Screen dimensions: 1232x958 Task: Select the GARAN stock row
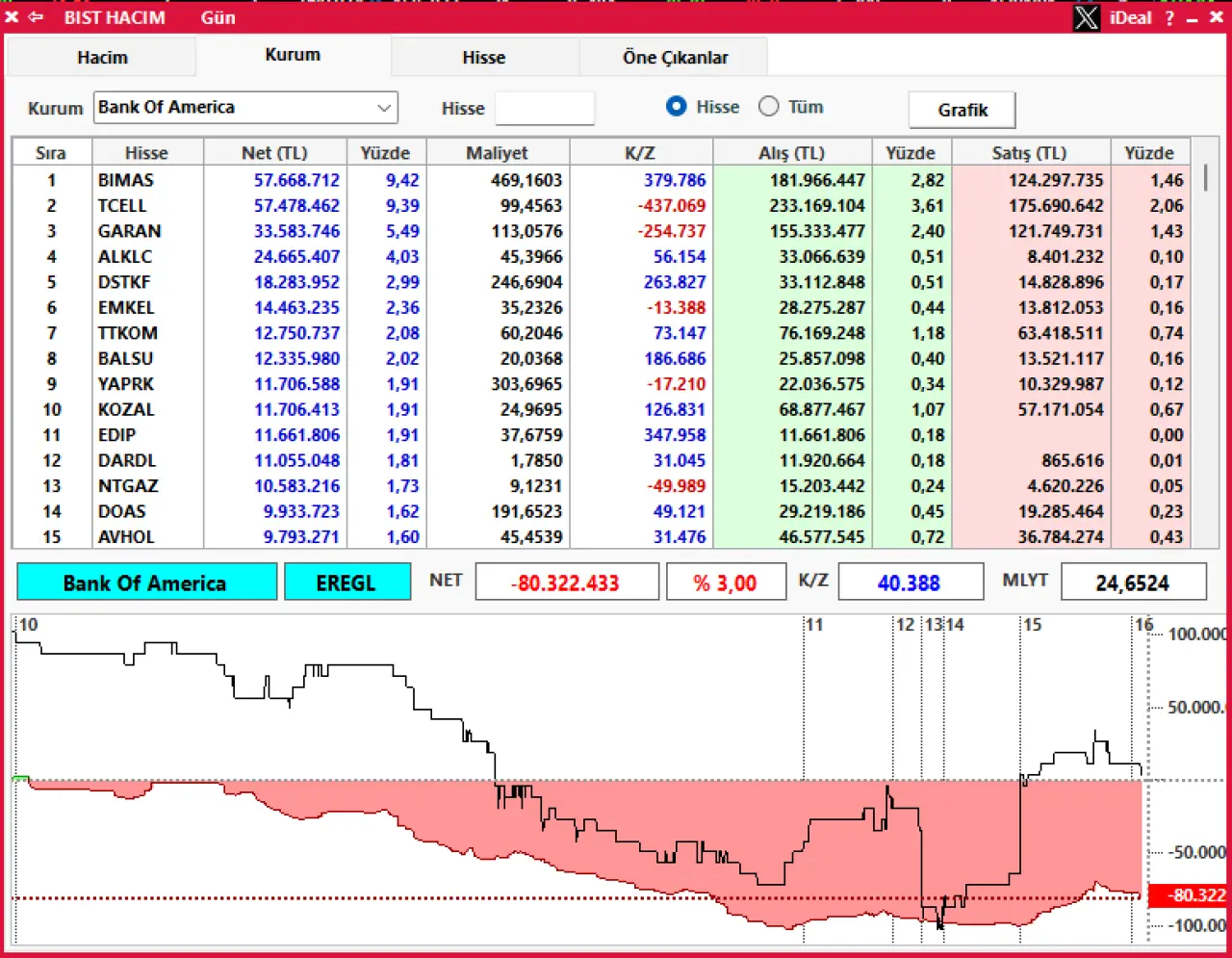[602, 231]
